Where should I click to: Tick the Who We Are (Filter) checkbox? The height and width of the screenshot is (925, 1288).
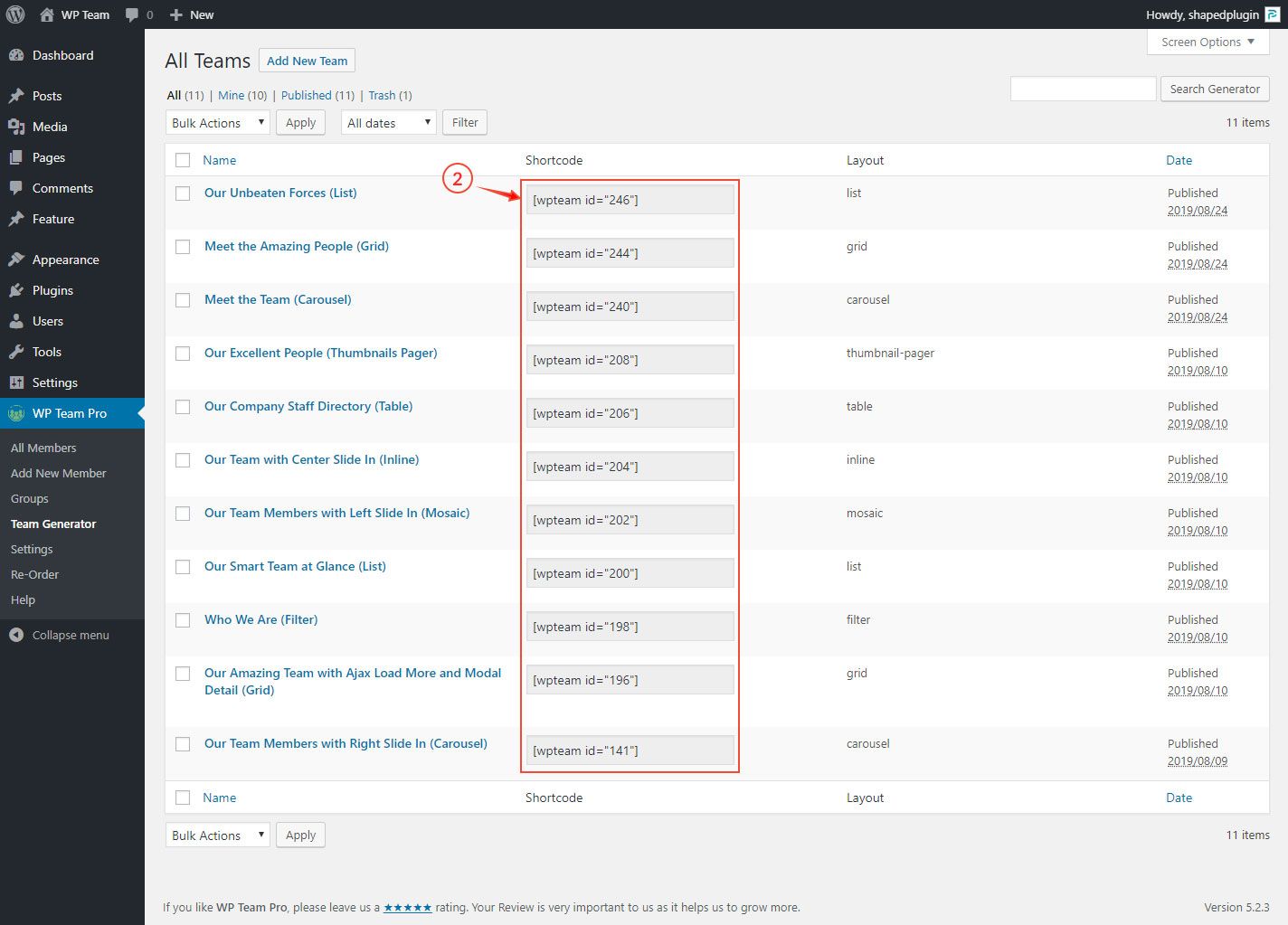(183, 620)
